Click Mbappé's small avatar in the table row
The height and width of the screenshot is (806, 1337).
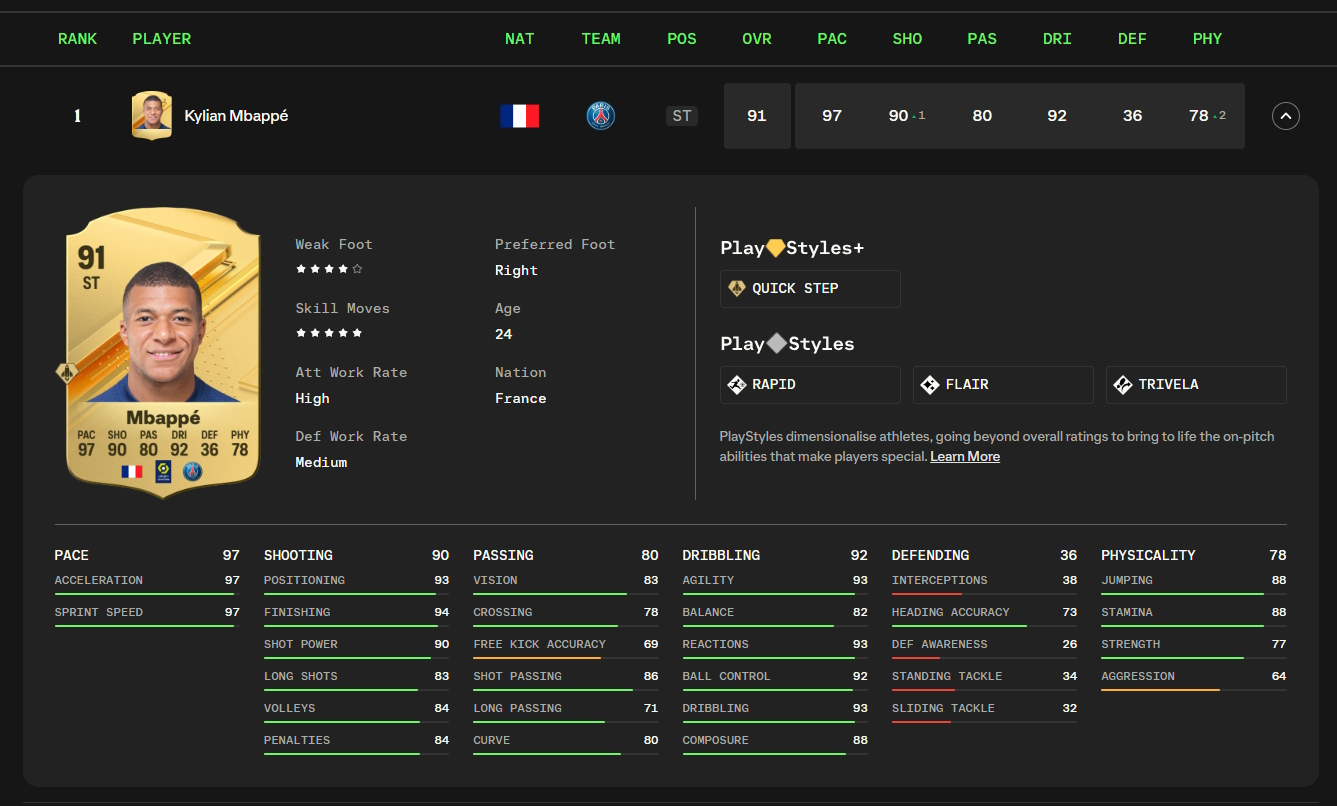point(152,115)
